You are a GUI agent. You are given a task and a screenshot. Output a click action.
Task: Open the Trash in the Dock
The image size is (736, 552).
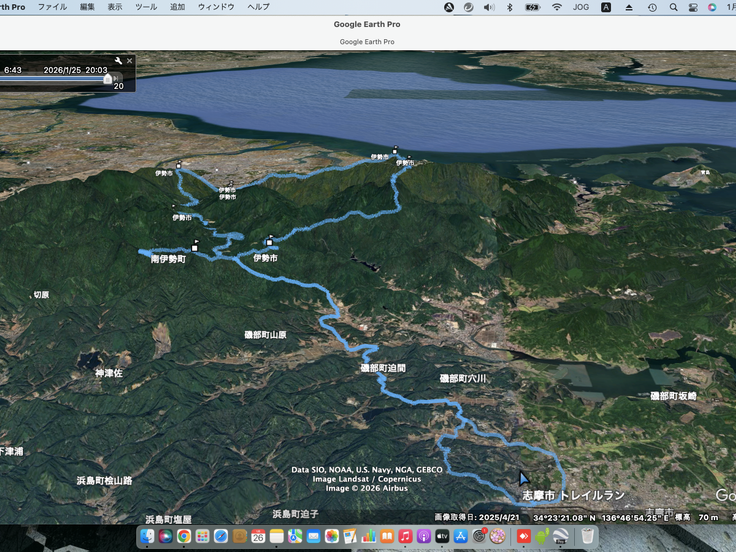tap(588, 536)
